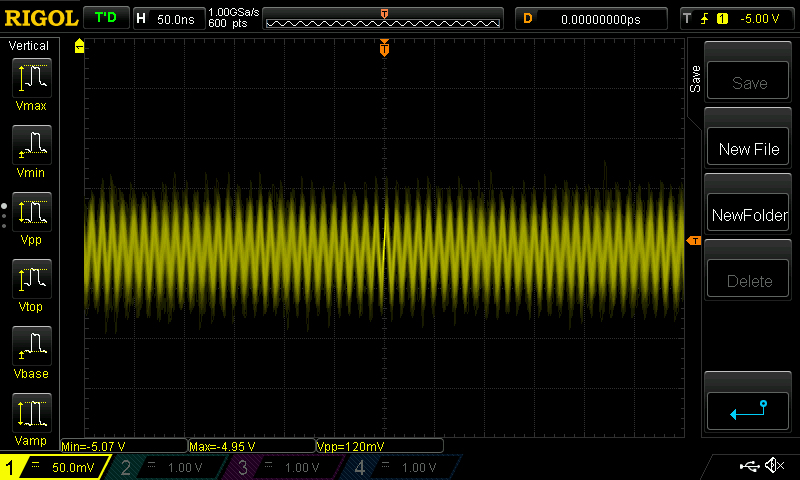
Task: Enable channel 3 indicator
Action: (285, 467)
